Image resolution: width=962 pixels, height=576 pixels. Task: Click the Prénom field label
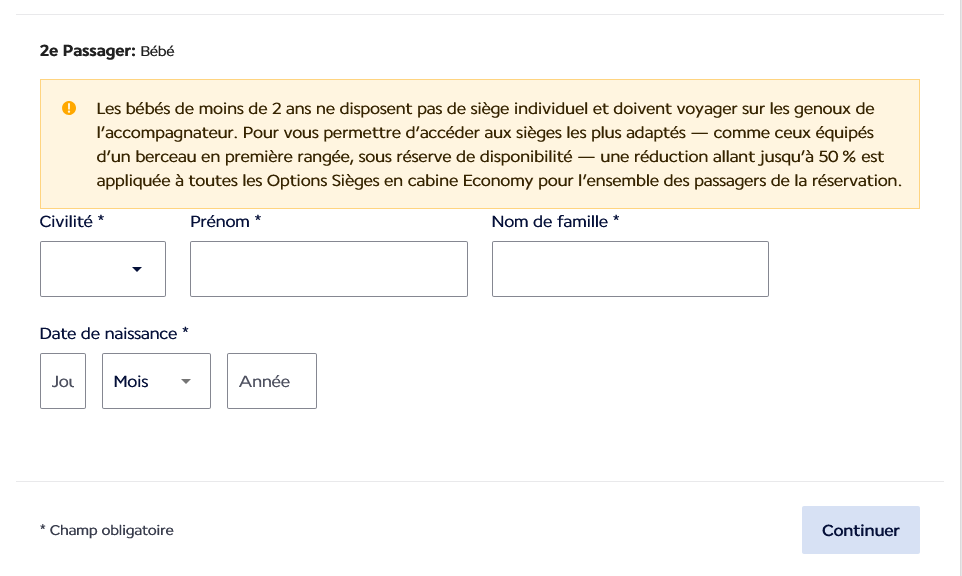[x=226, y=221]
